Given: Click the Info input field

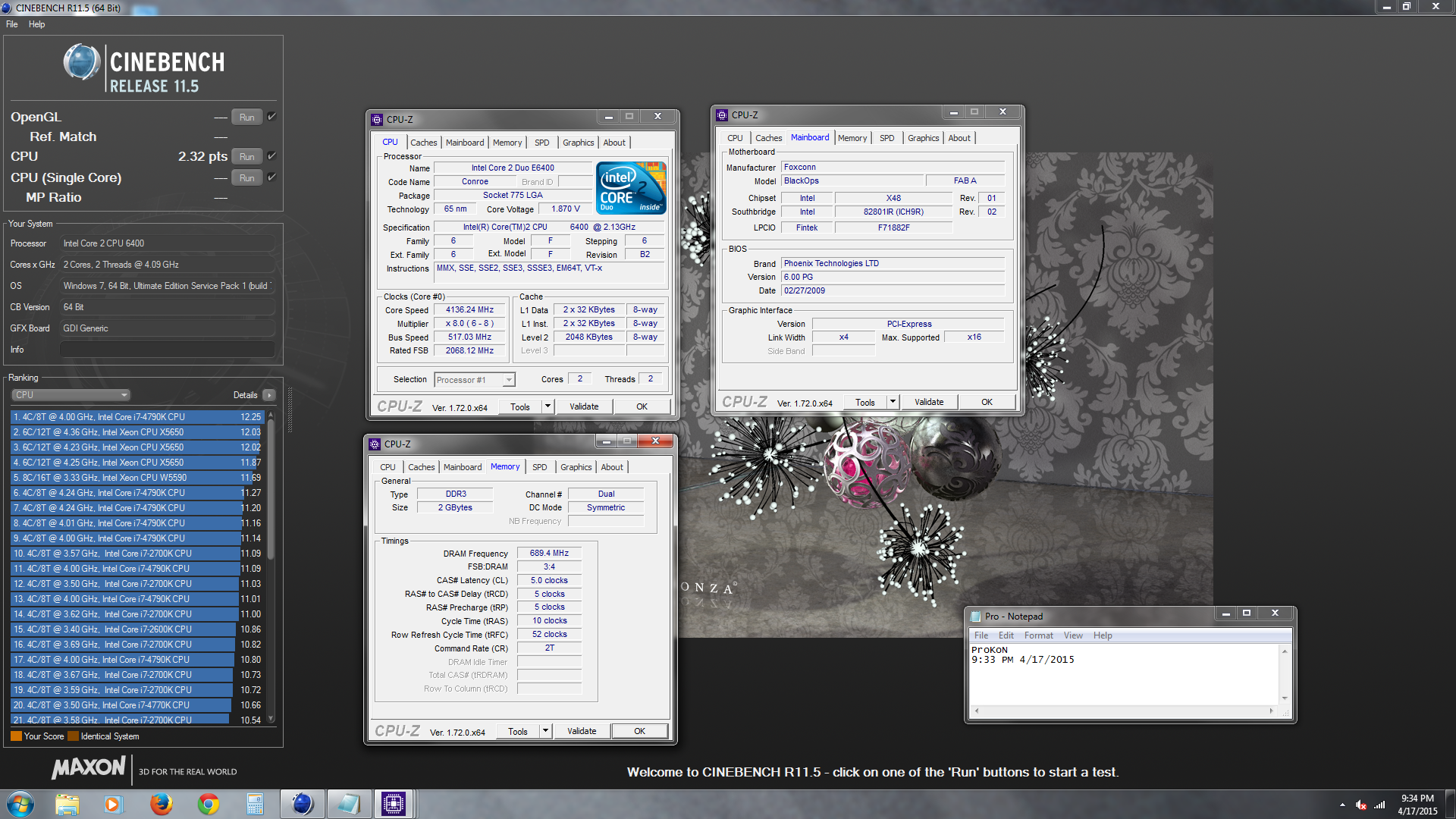Looking at the screenshot, I should pyautogui.click(x=167, y=350).
